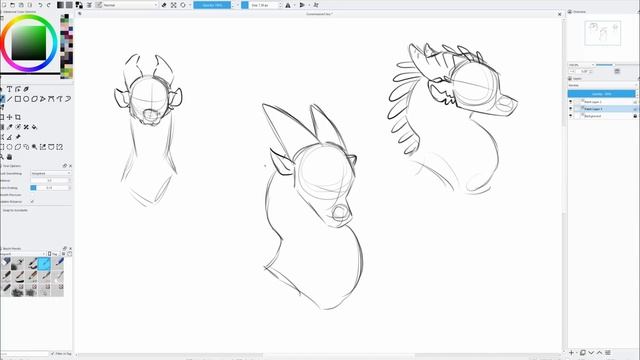The height and width of the screenshot is (360, 640).
Task: Float the Tool Options docker
Action: (x=64, y=166)
